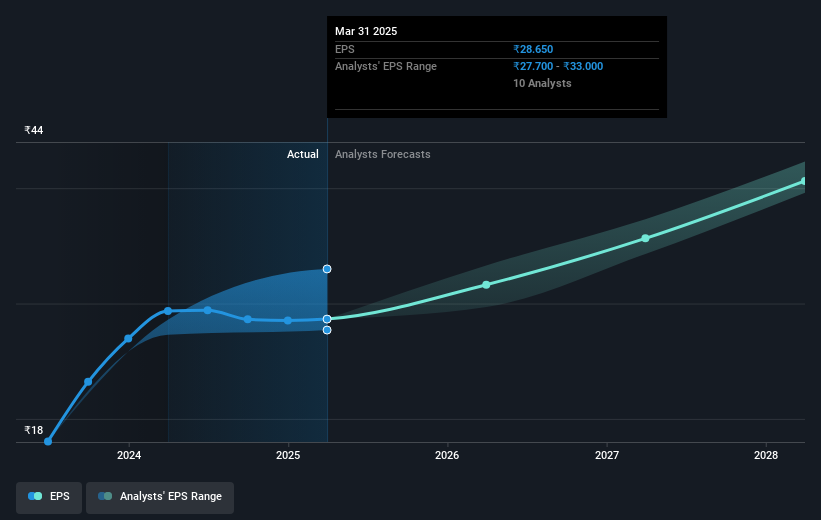
Task: Select the late-2023 EPS data point
Action: 88,382
